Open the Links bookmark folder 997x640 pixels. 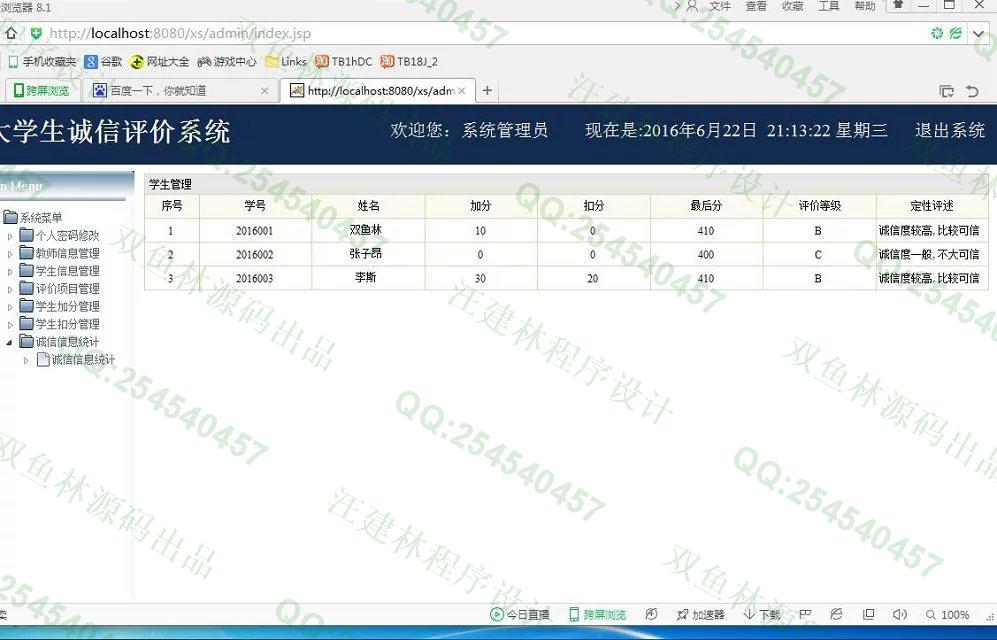[285, 62]
